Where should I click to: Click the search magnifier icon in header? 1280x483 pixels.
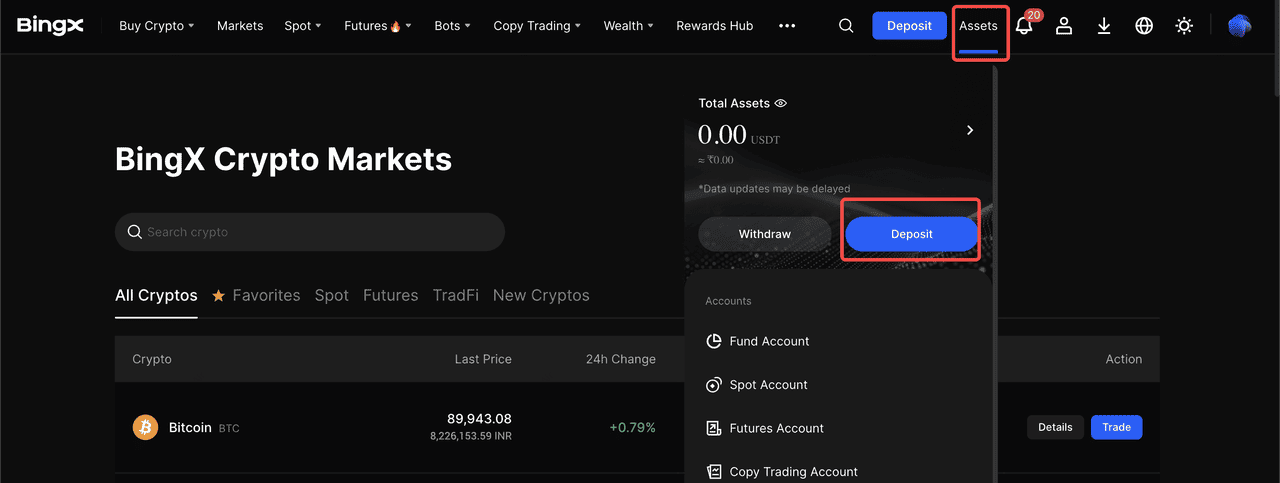(846, 26)
